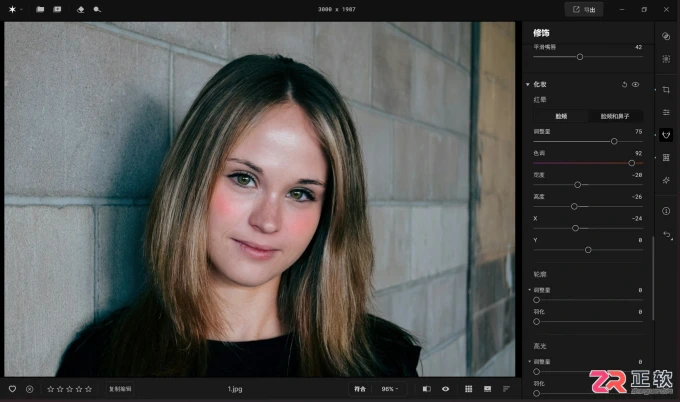Expand the app logo menu arrow
The width and height of the screenshot is (680, 402).
(21, 10)
